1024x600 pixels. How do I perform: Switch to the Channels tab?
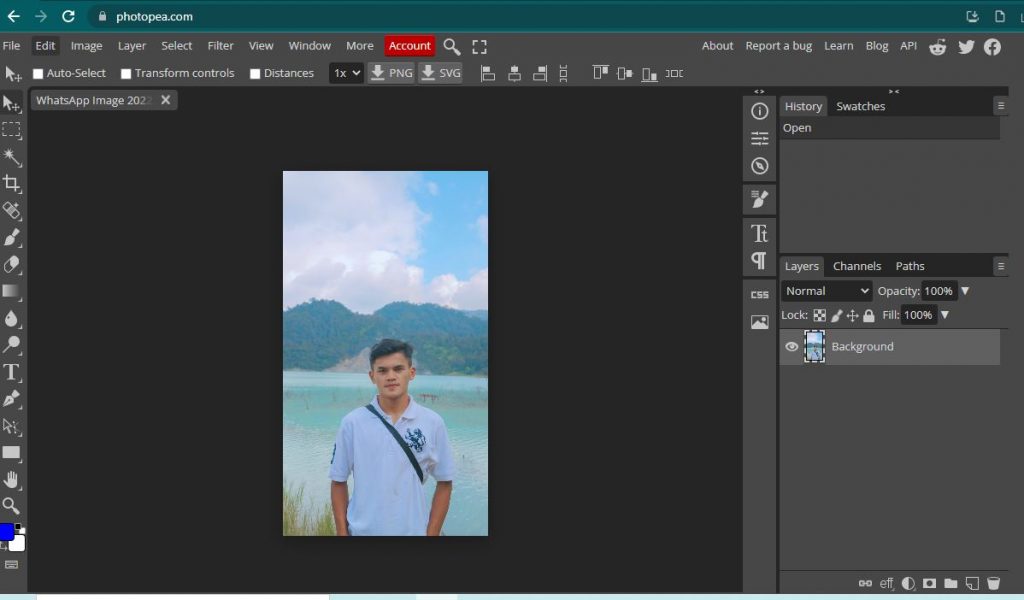click(857, 266)
